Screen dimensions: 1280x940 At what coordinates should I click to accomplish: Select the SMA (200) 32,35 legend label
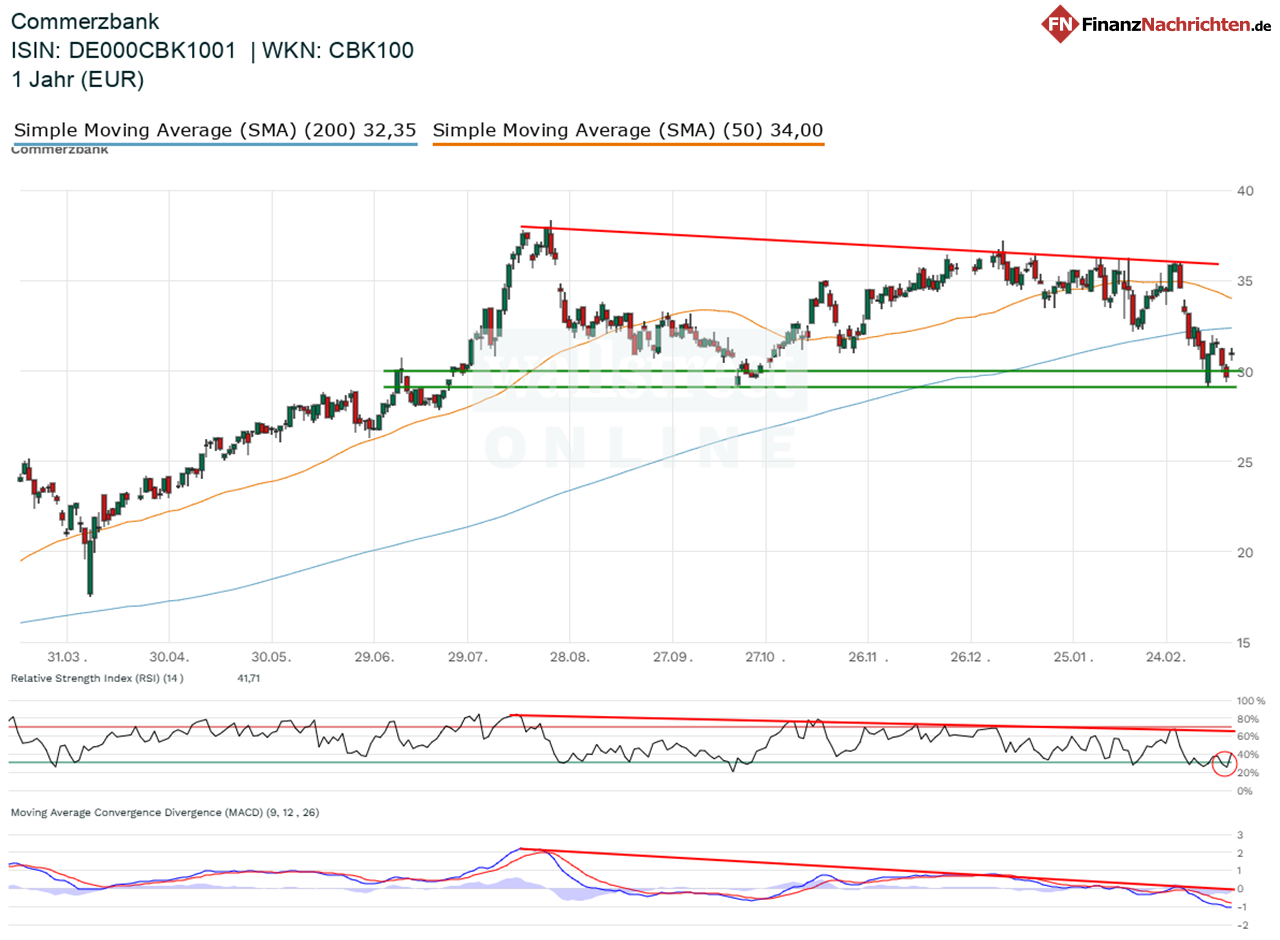(215, 130)
